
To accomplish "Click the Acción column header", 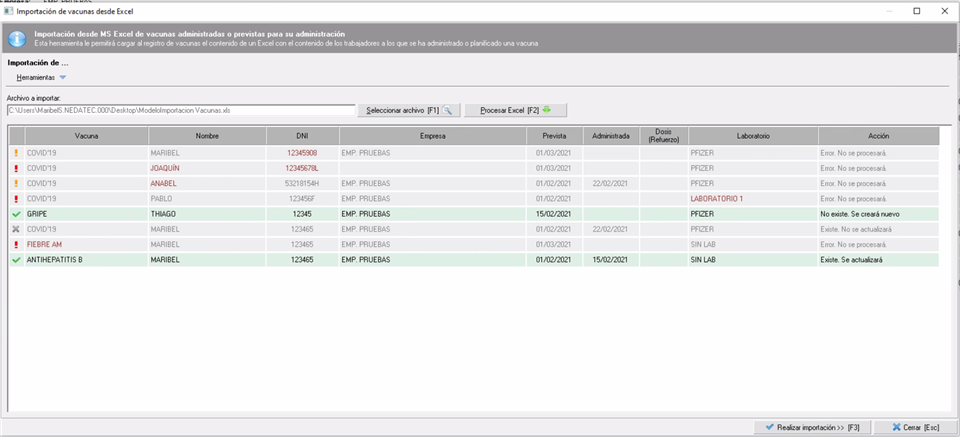I will tap(878, 135).
